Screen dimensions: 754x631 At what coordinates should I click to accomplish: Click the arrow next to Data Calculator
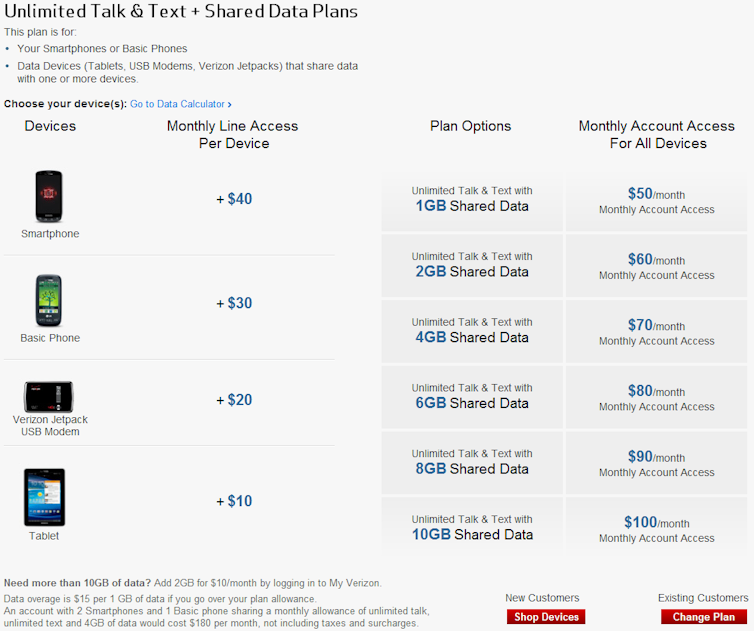[x=229, y=104]
